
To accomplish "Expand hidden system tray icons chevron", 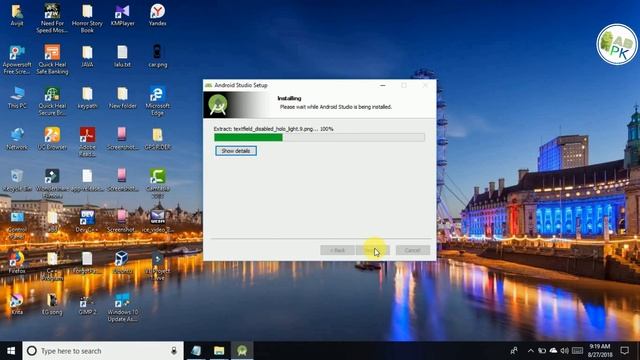I will [531, 351].
